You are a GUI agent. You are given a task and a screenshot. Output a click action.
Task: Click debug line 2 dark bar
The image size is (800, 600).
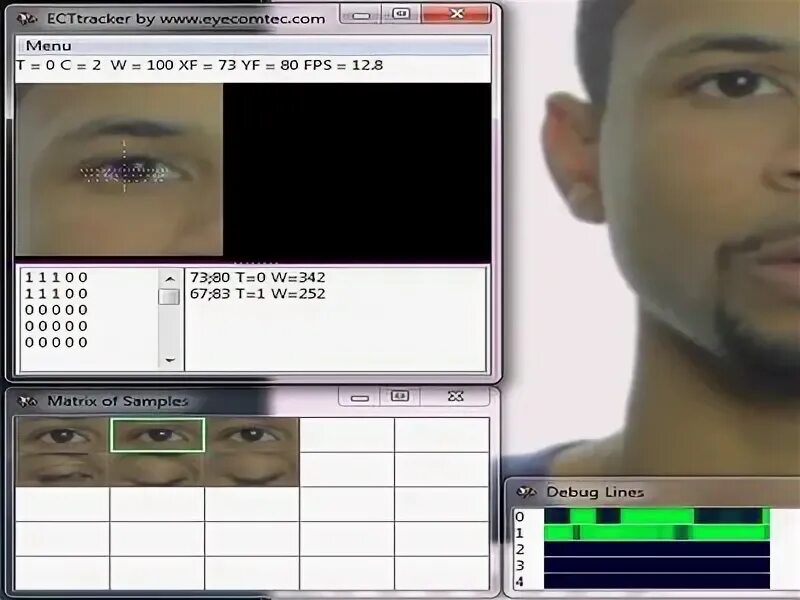(657, 549)
